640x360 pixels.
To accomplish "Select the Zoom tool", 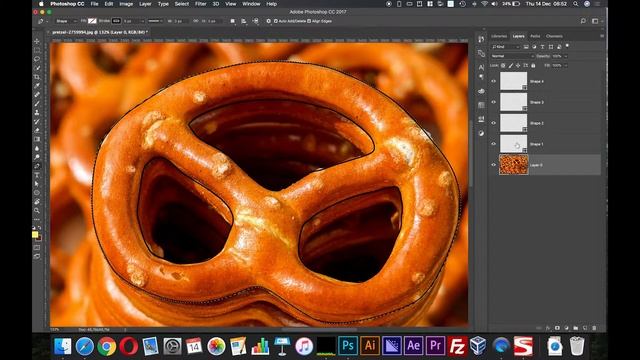I will pos(37,211).
